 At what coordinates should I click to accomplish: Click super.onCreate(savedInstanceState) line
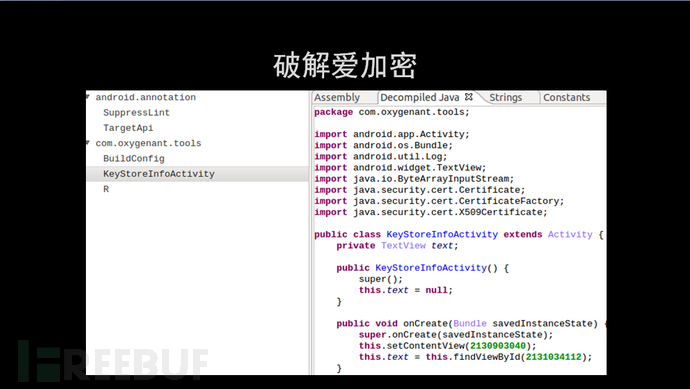[455, 334]
